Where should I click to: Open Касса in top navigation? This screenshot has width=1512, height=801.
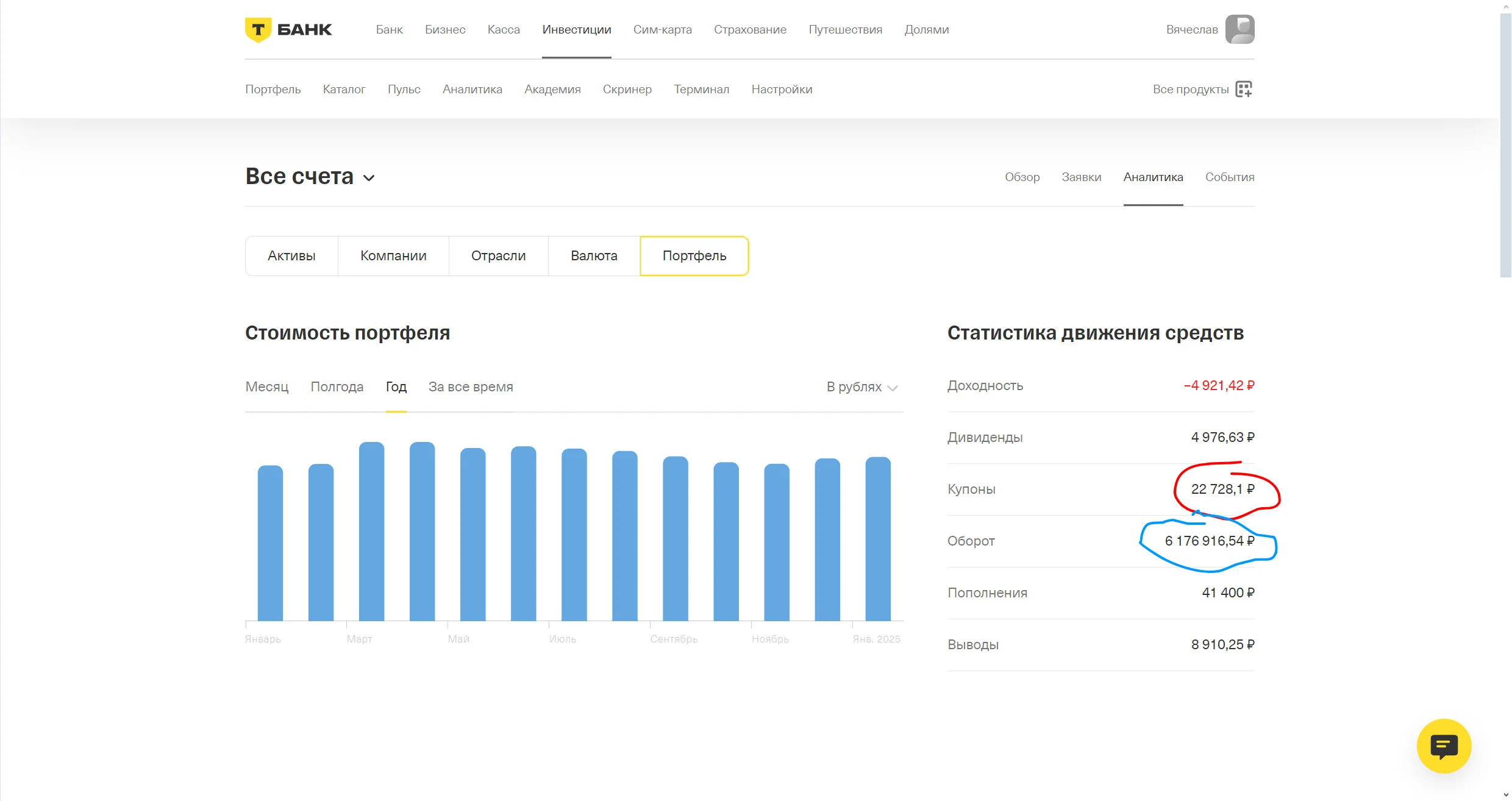click(504, 29)
